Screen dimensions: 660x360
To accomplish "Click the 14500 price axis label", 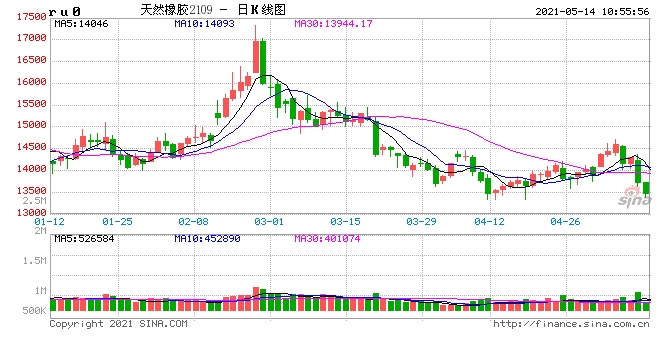I will [32, 147].
